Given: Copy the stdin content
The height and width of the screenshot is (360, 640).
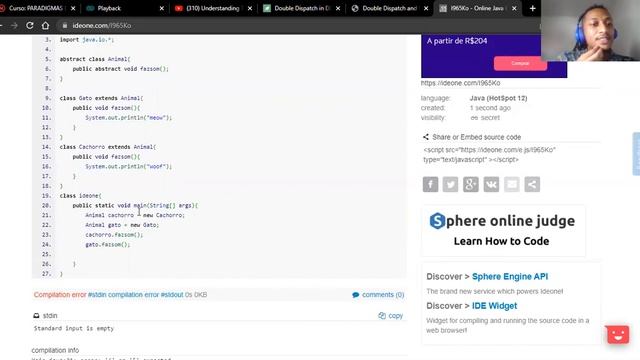Looking at the screenshot, I should click(391, 316).
